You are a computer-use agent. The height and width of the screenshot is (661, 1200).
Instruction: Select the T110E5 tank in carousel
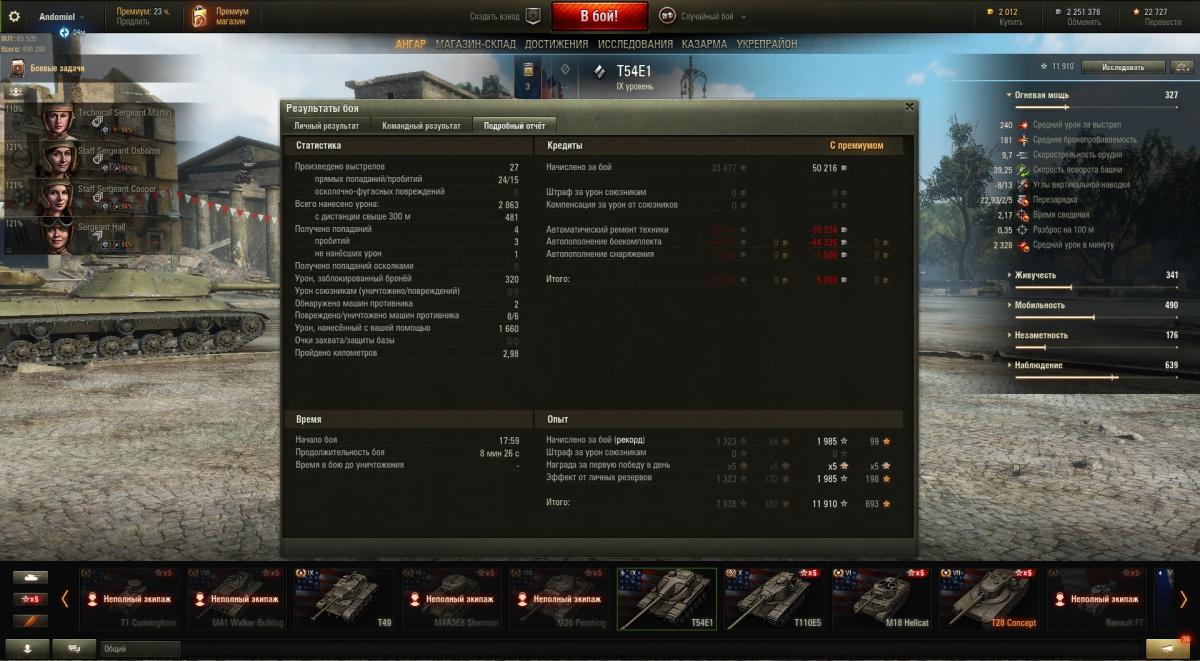coord(775,599)
